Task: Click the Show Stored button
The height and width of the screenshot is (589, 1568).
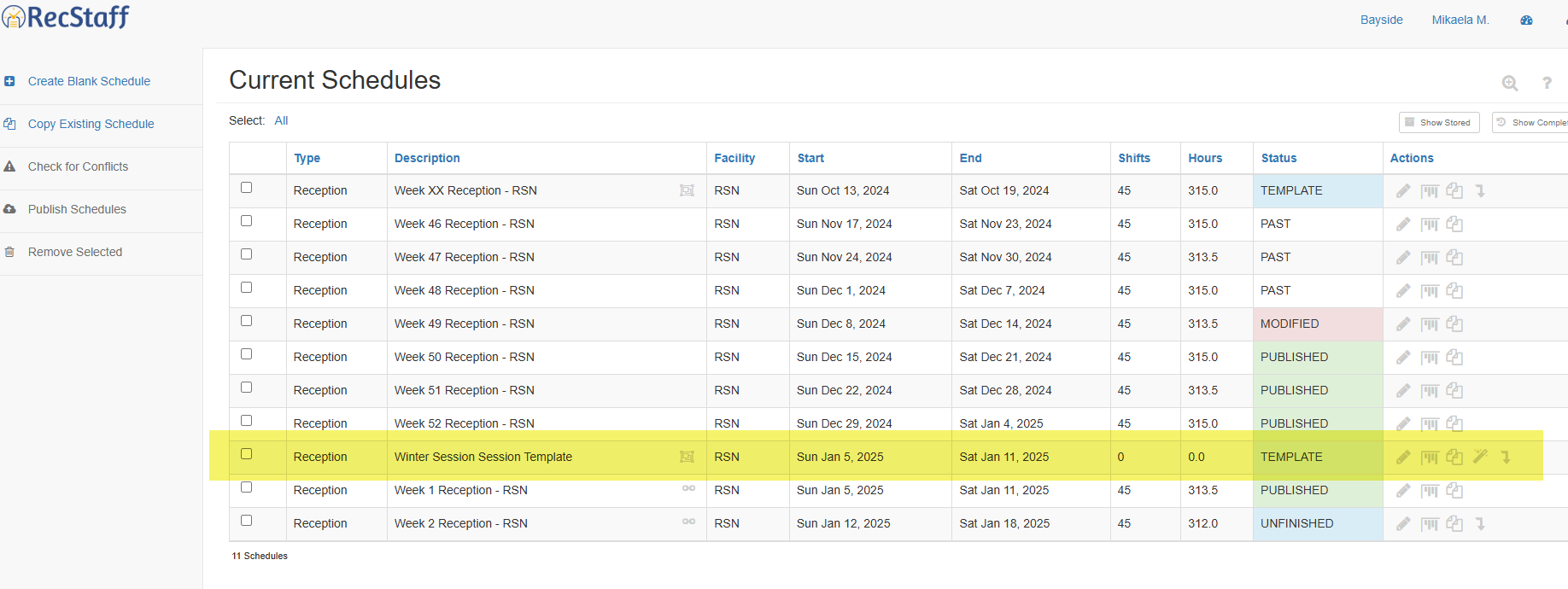Action: point(1439,123)
